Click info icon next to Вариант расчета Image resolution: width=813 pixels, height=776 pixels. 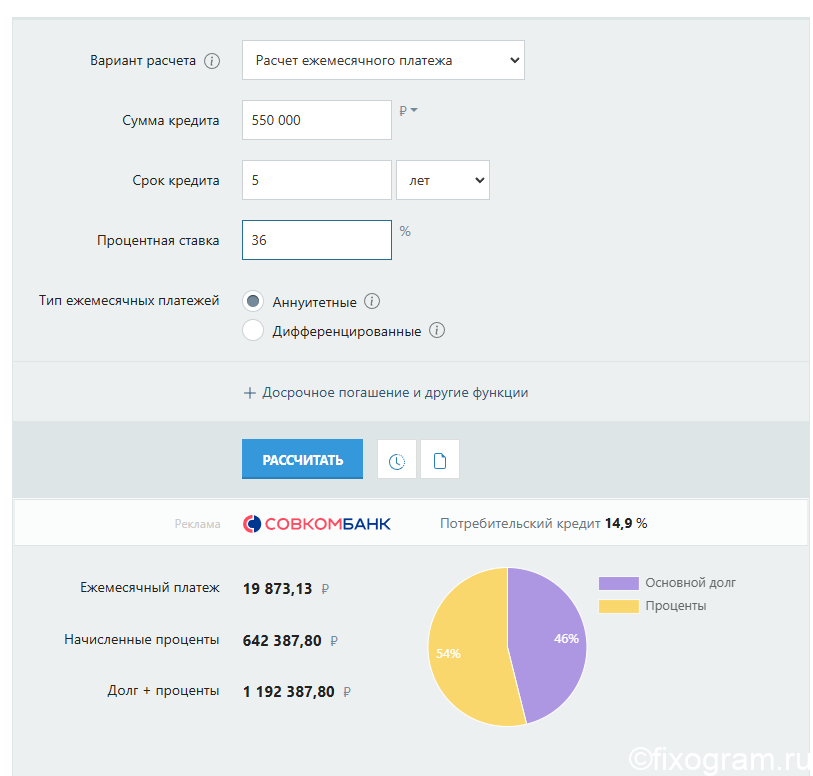[212, 61]
